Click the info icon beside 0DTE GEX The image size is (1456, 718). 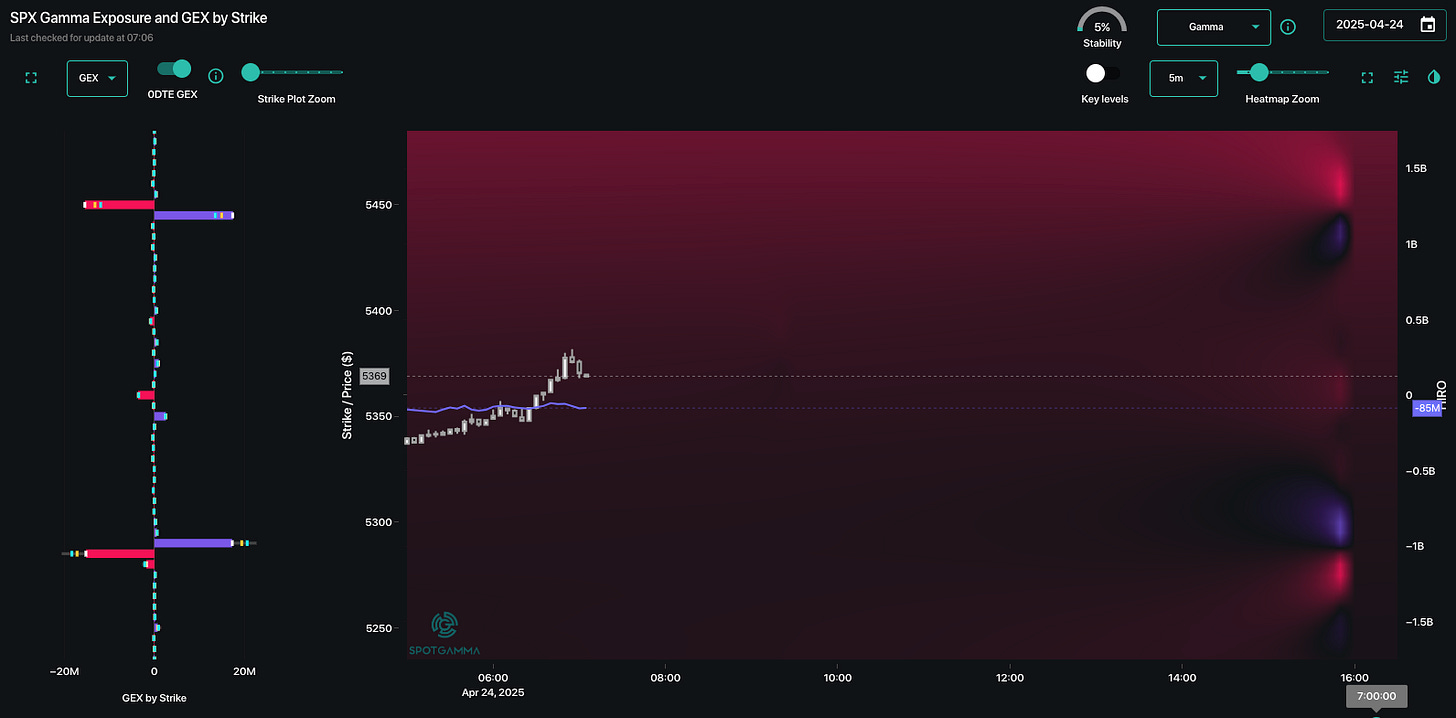pyautogui.click(x=215, y=76)
